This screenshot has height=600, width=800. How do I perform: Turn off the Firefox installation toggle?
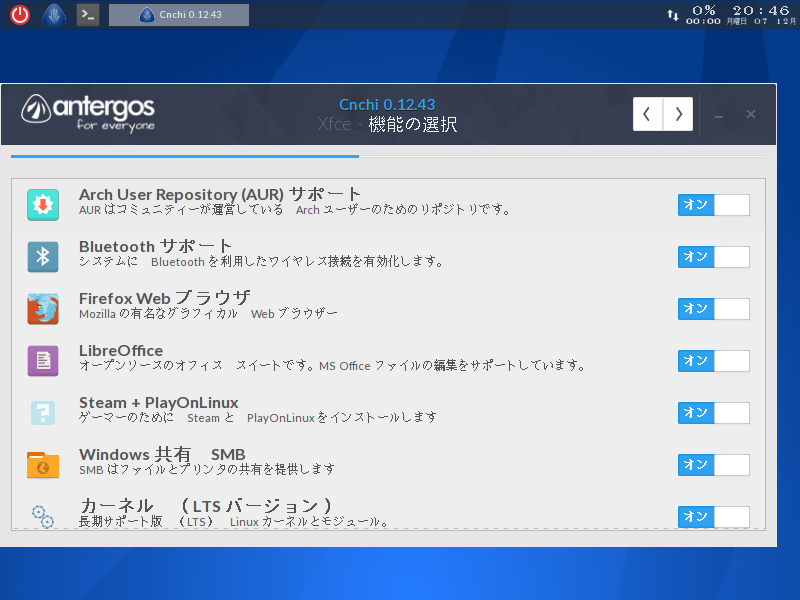point(714,309)
